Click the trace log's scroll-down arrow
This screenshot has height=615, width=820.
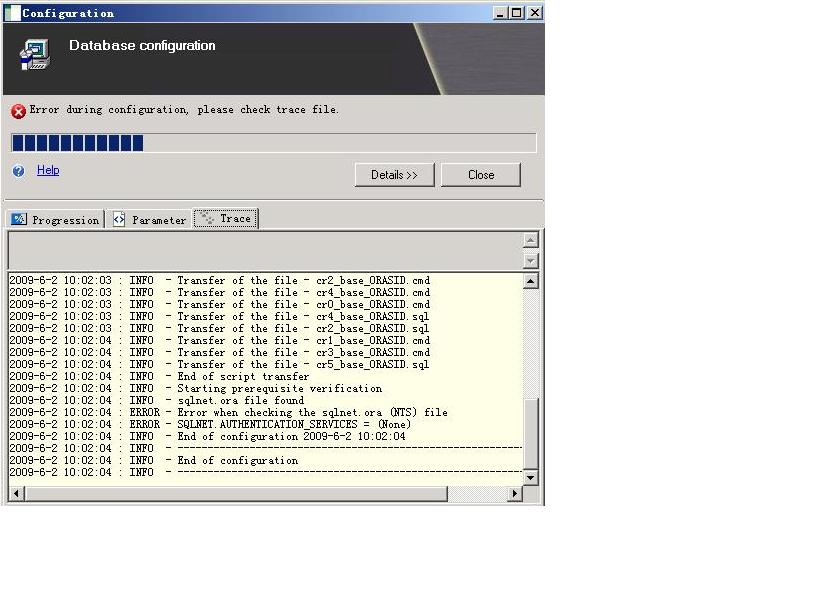(x=531, y=478)
